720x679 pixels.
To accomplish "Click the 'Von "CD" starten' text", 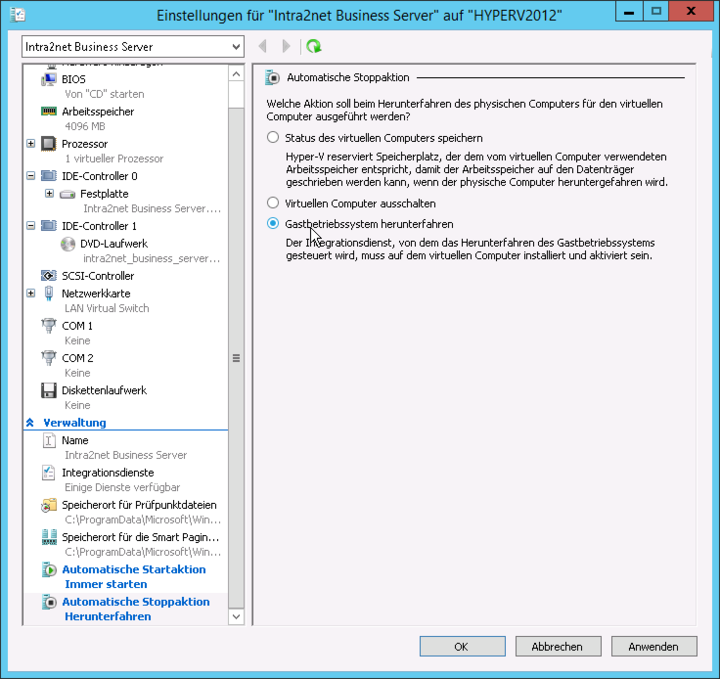I will (x=104, y=94).
